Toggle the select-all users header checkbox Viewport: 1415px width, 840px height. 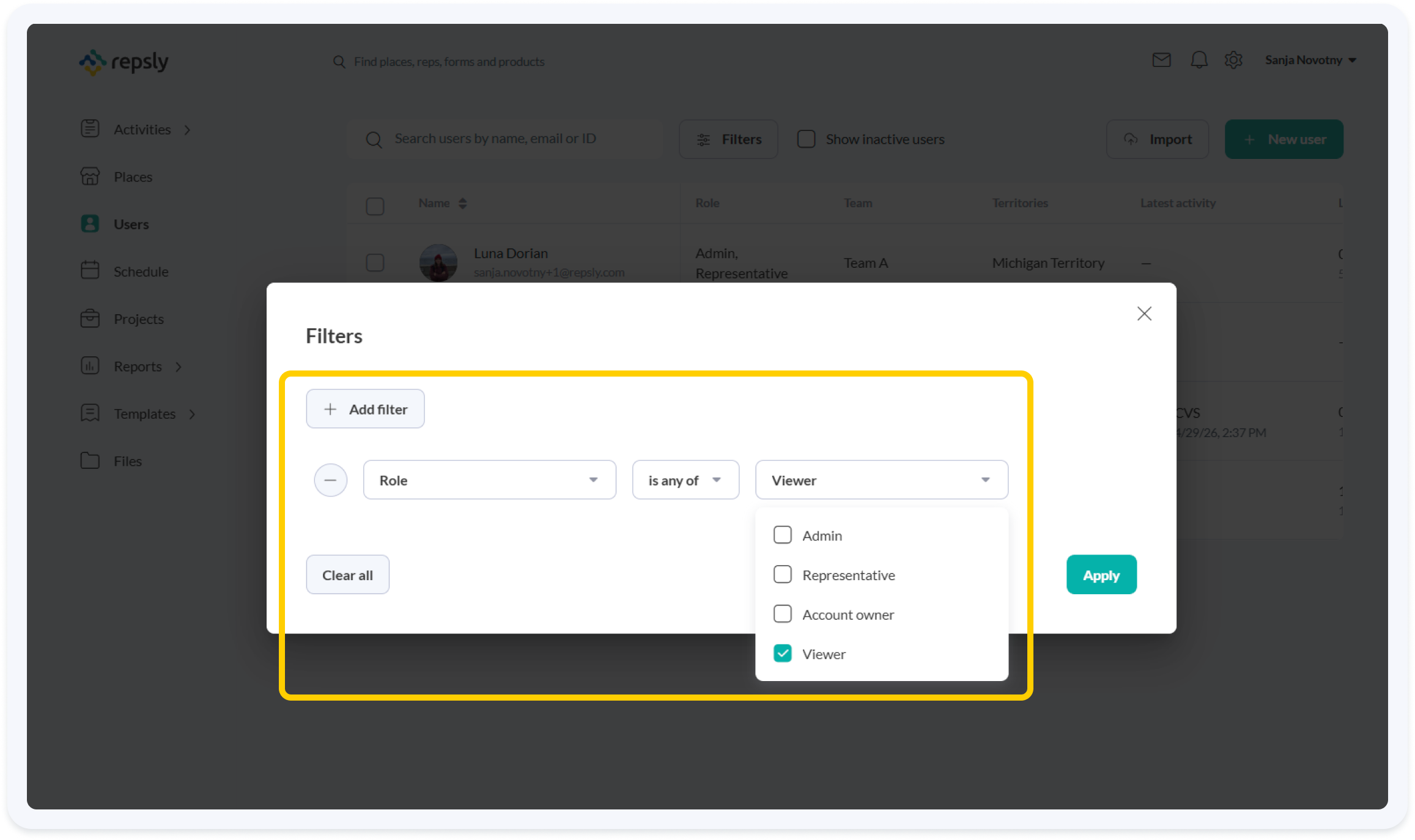point(375,206)
